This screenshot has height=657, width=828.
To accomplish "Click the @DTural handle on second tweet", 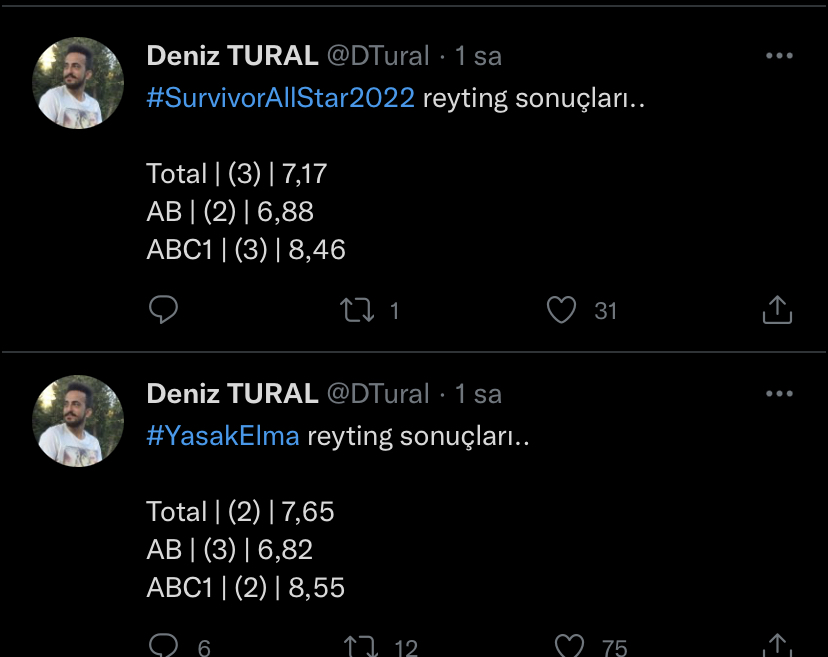I will coord(378,394).
